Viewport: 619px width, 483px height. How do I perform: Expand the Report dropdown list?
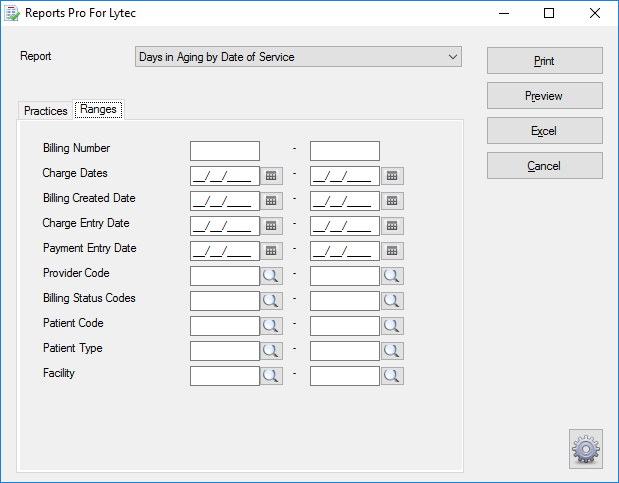pos(453,57)
